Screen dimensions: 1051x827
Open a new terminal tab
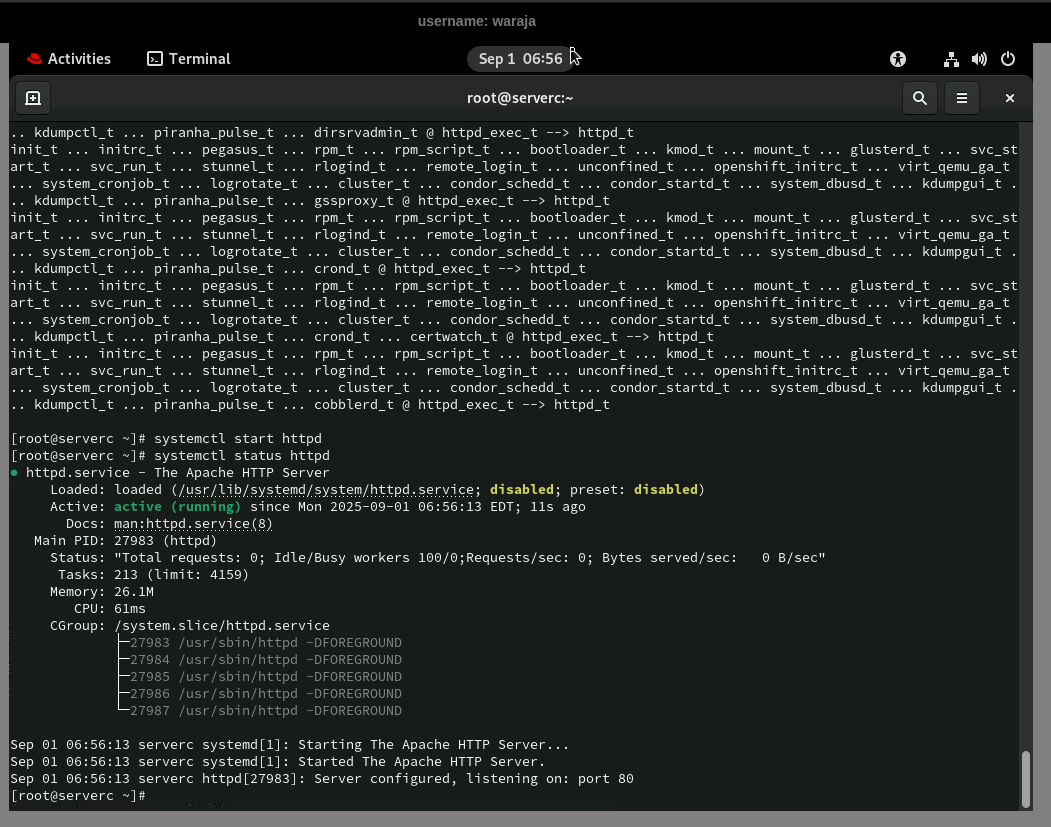click(x=33, y=99)
